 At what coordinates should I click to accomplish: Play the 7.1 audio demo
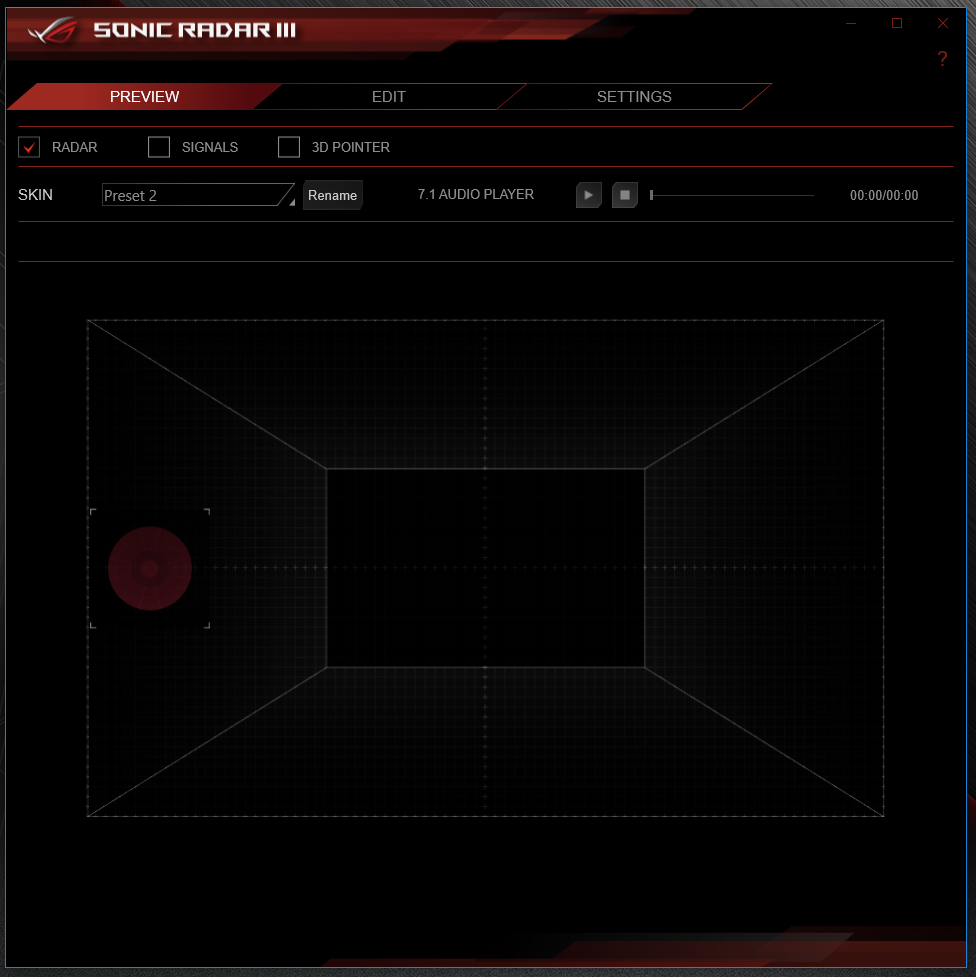(588, 195)
